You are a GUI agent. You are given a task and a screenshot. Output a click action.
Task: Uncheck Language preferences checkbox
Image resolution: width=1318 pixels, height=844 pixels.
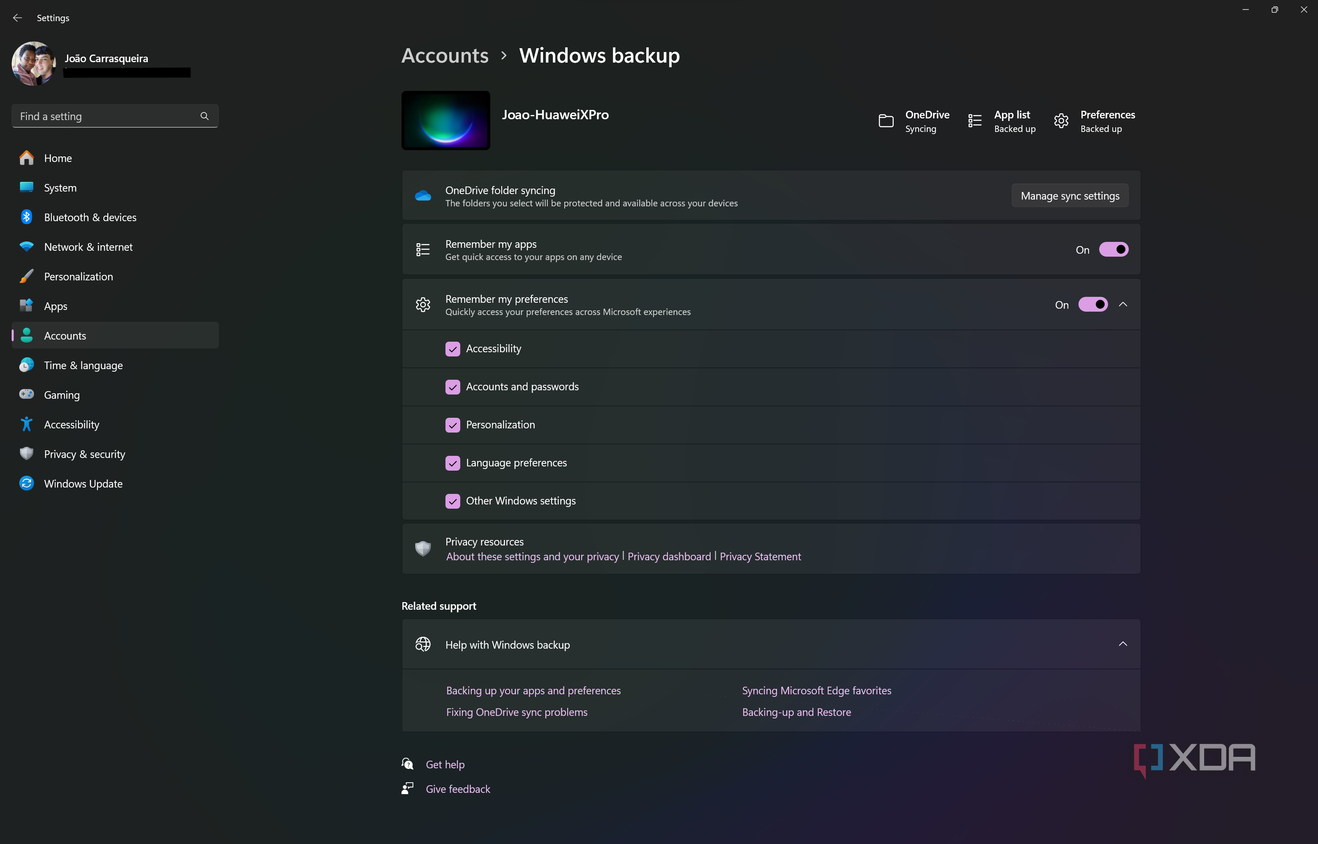coord(453,463)
